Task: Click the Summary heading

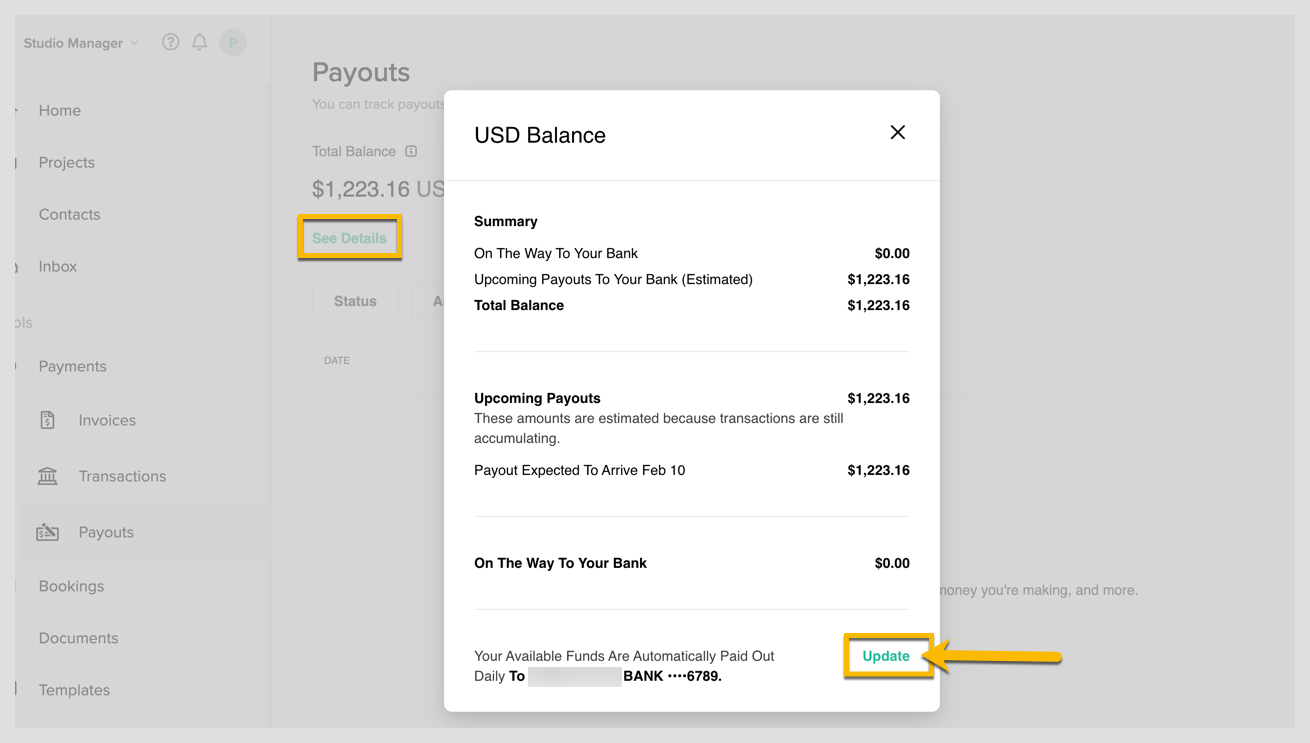Action: 506,221
